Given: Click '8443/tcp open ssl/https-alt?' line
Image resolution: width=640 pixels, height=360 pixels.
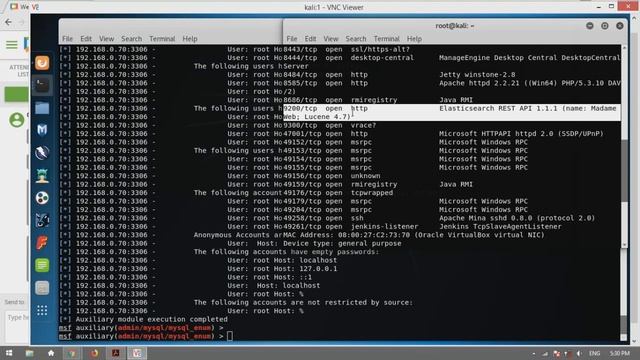Looking at the screenshot, I should tap(347, 49).
